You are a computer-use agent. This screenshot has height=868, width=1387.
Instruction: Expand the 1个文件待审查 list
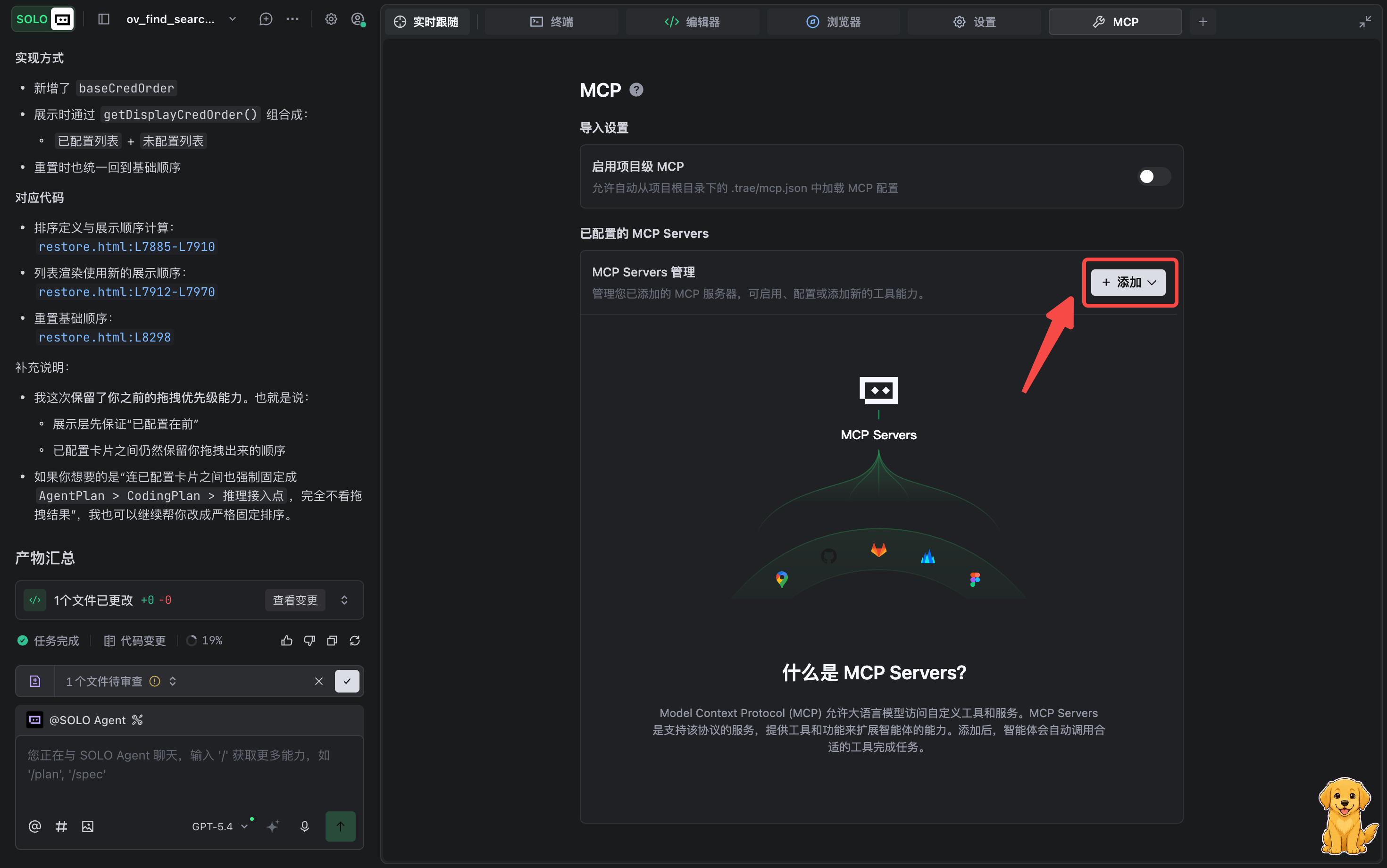(x=173, y=681)
